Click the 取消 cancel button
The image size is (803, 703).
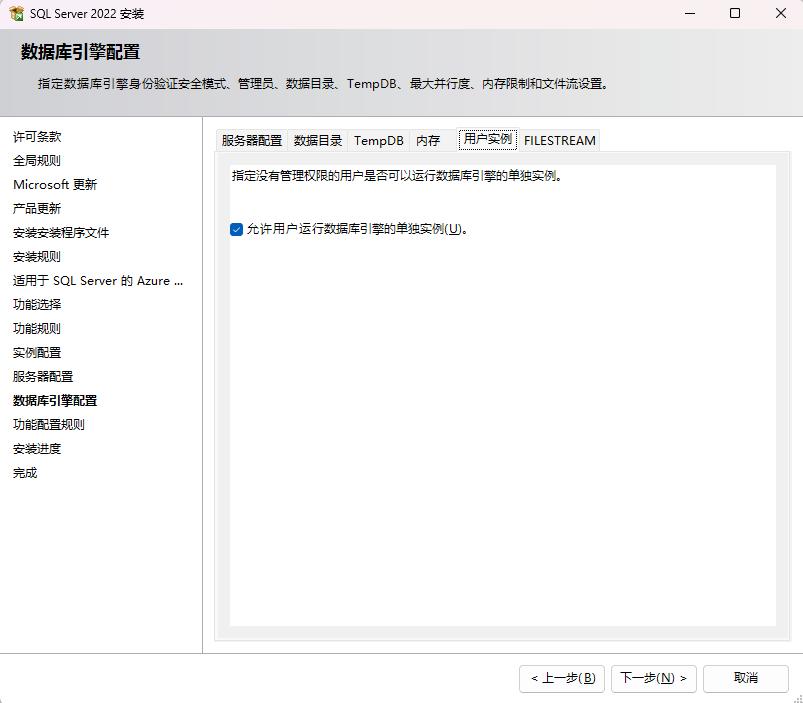coord(745,678)
